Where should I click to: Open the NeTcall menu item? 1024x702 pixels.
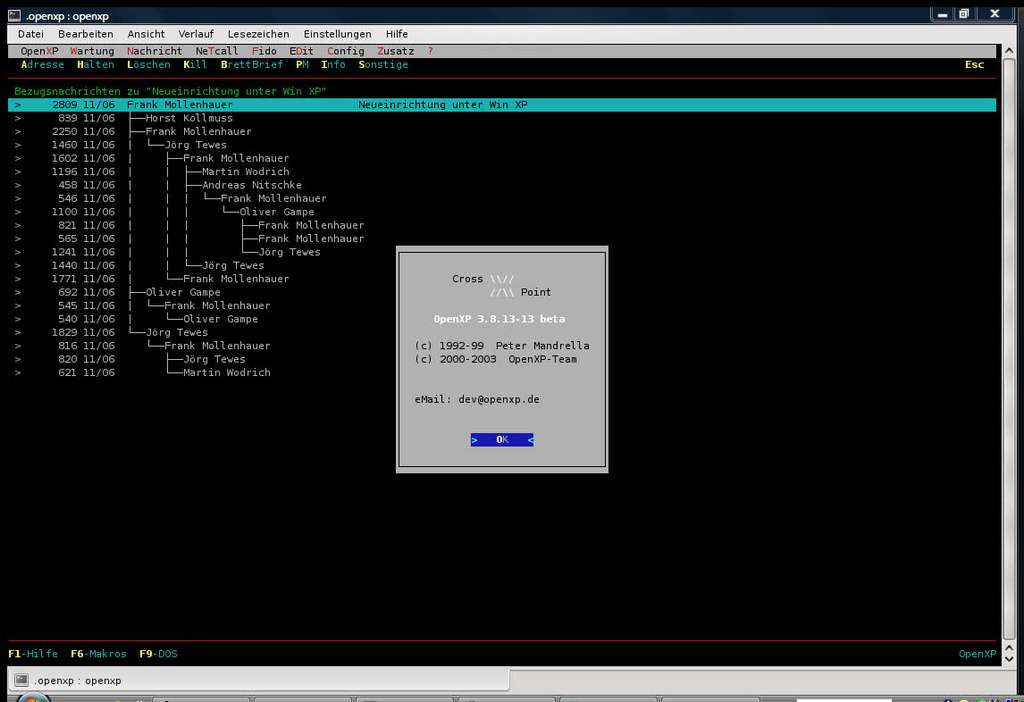(x=217, y=51)
